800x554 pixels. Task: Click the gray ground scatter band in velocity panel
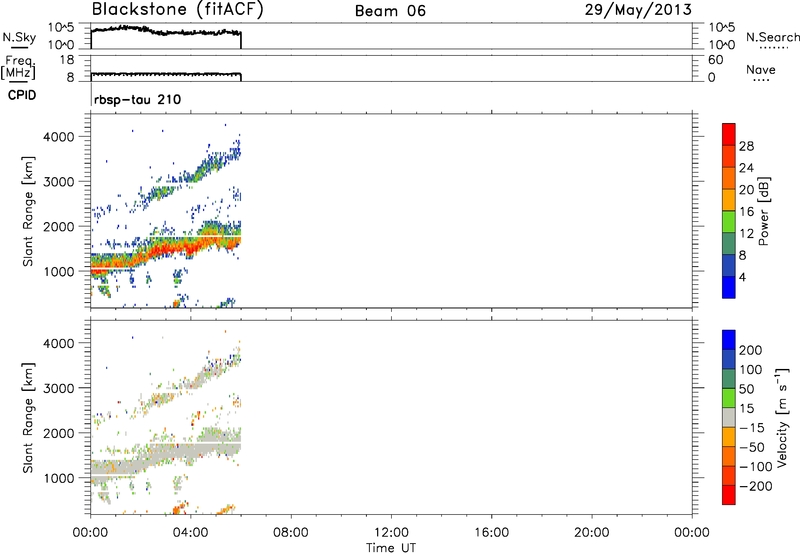168,453
